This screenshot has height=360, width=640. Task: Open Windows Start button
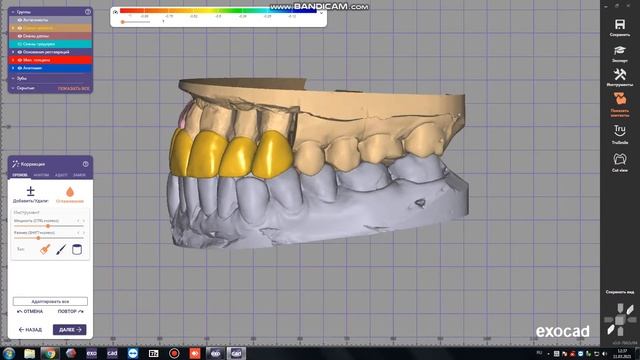(x=9, y=353)
